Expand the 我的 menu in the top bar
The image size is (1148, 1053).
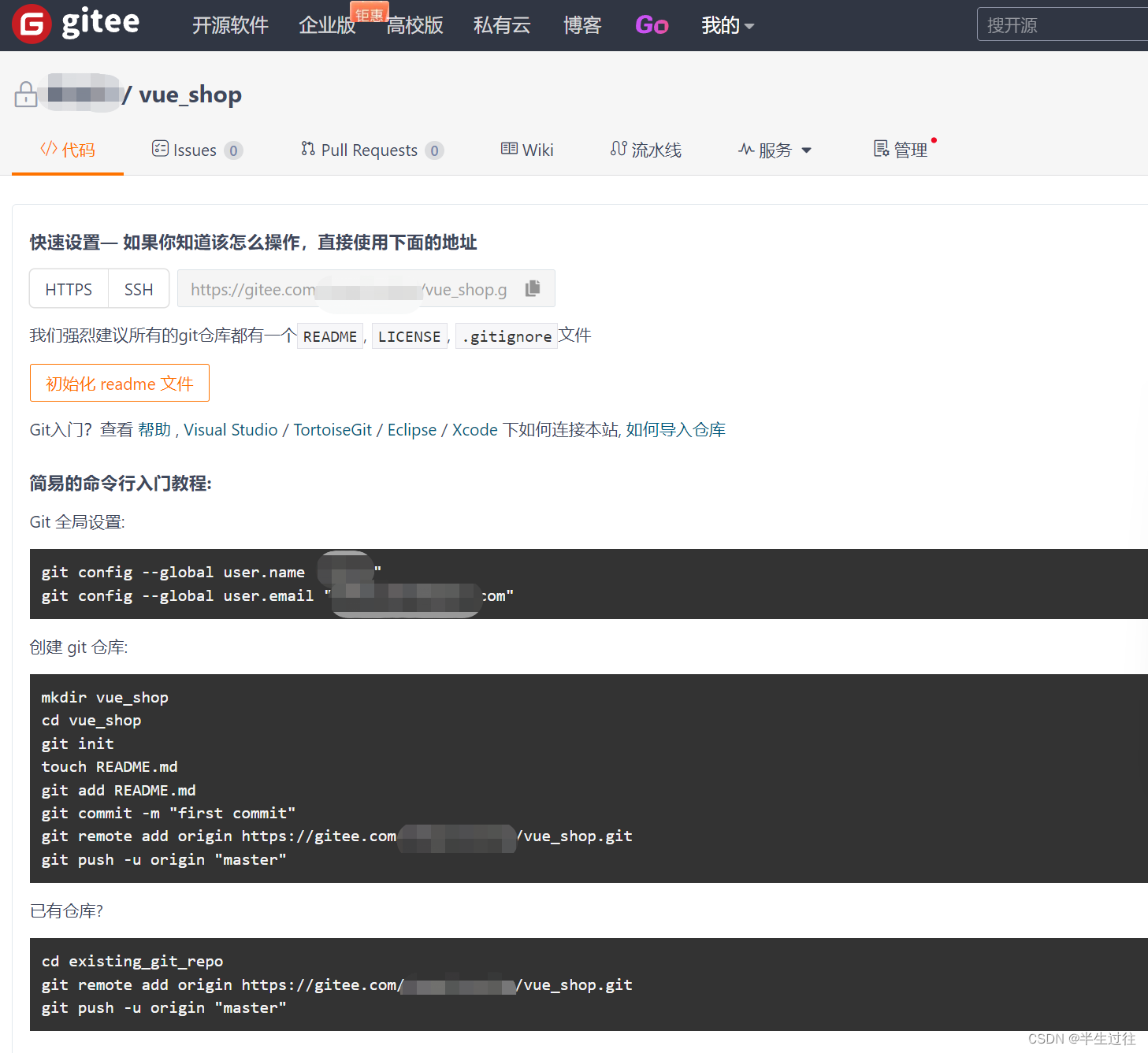728,25
